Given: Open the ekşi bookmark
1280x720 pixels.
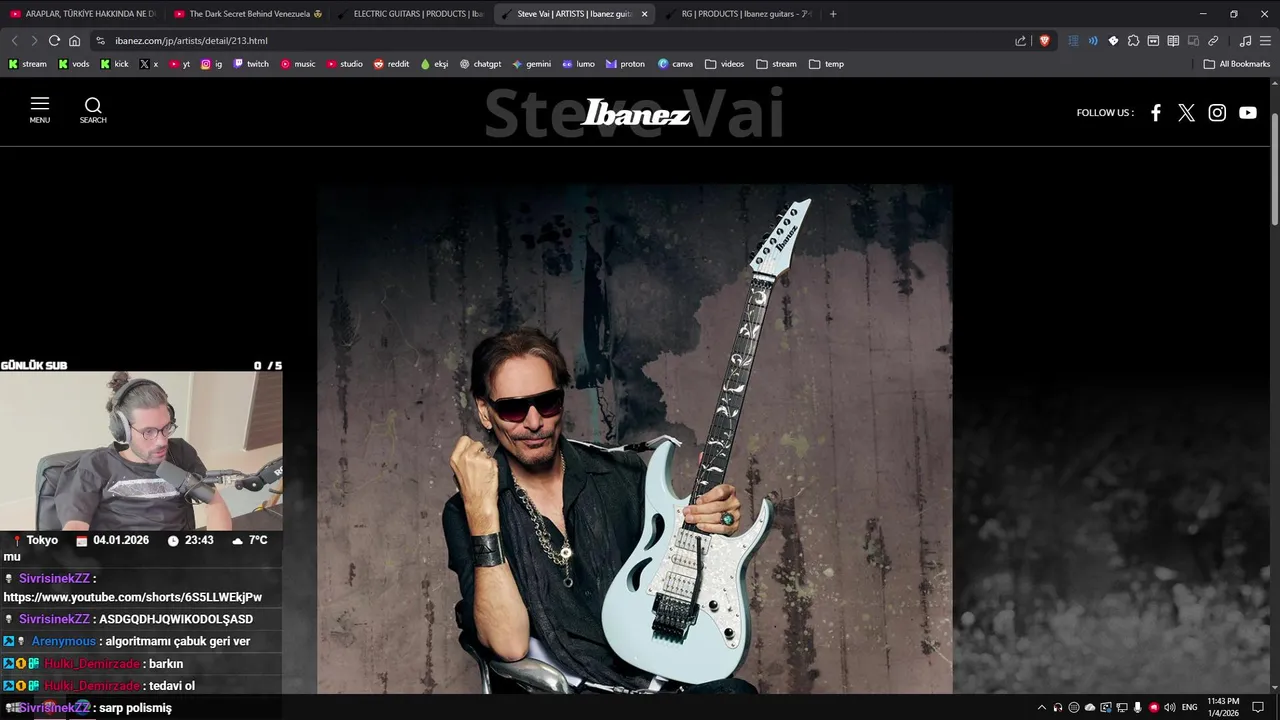Looking at the screenshot, I should [x=434, y=64].
